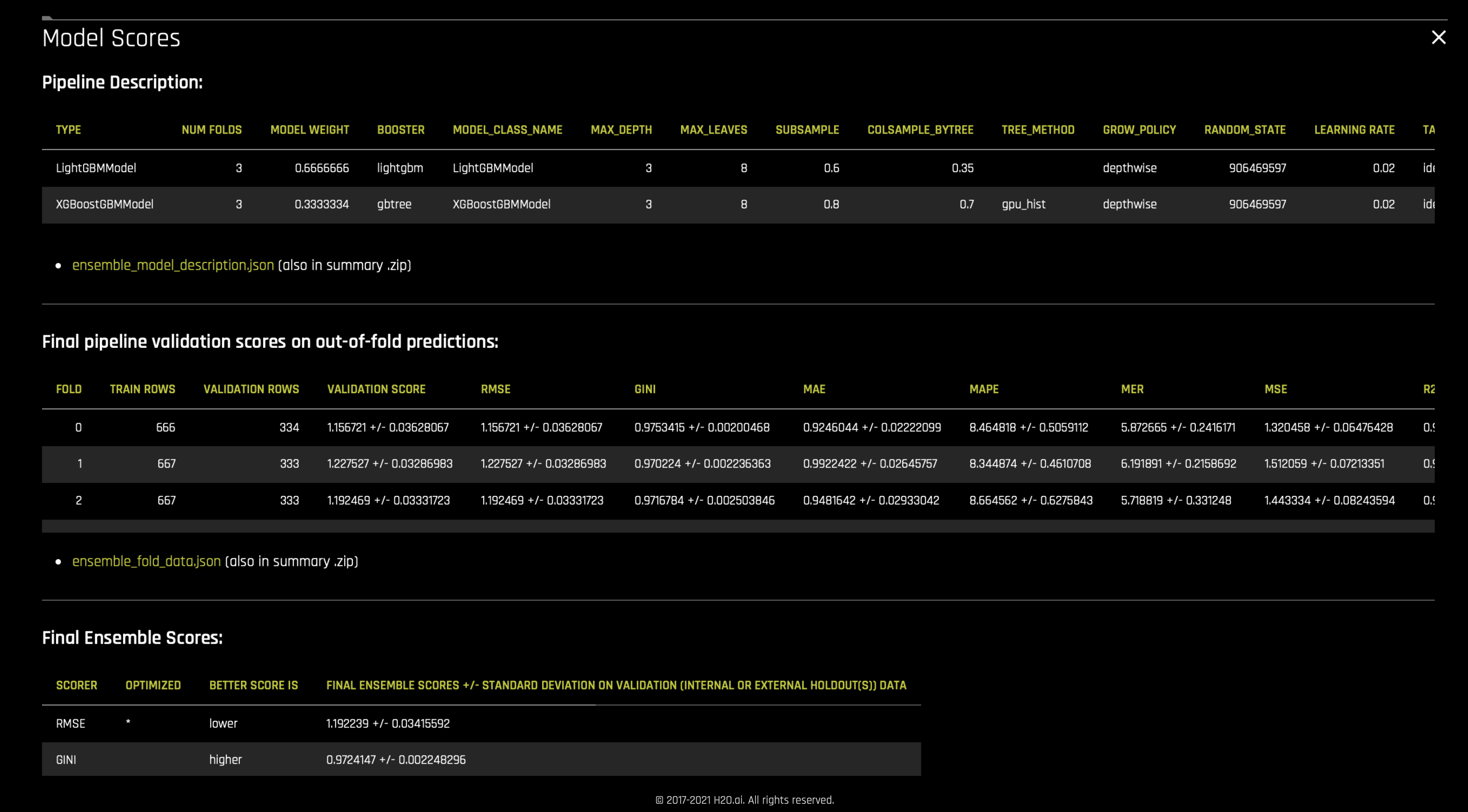Click the MAPE column header
This screenshot has width=1468, height=812.
click(984, 389)
